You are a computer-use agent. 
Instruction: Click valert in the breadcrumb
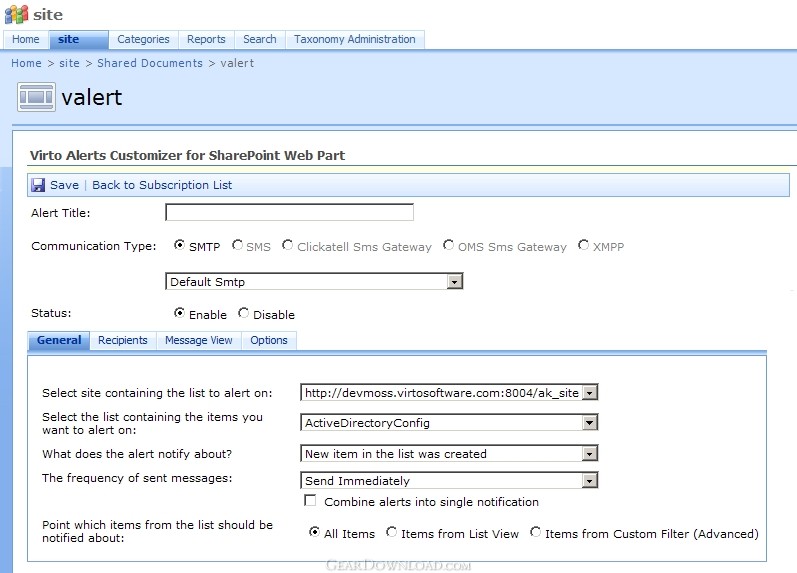(x=237, y=63)
